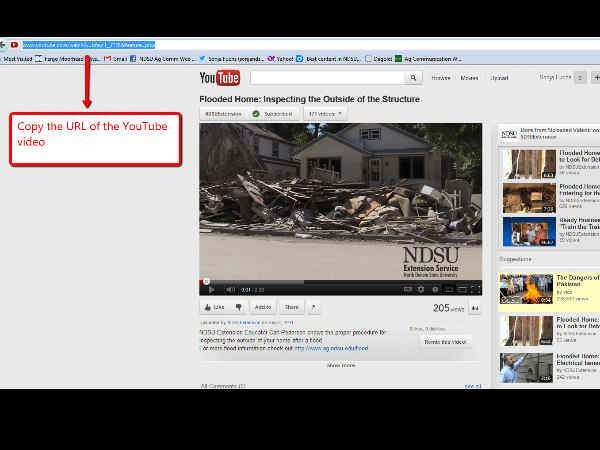Like the video with thumbs up
This screenshot has height=450, width=600.
214,307
